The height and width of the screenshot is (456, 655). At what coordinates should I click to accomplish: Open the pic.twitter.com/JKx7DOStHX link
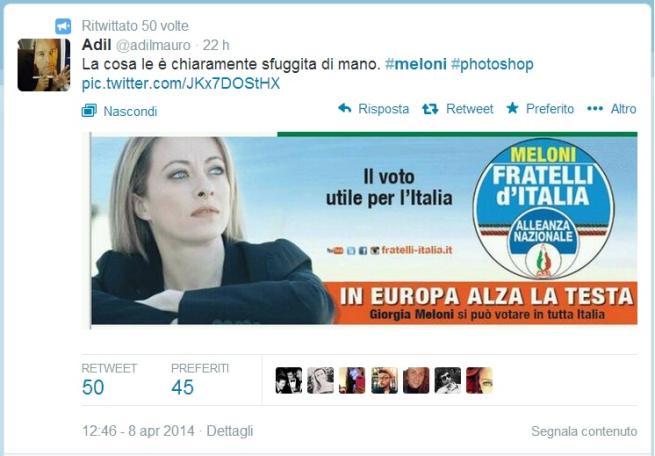click(x=180, y=84)
